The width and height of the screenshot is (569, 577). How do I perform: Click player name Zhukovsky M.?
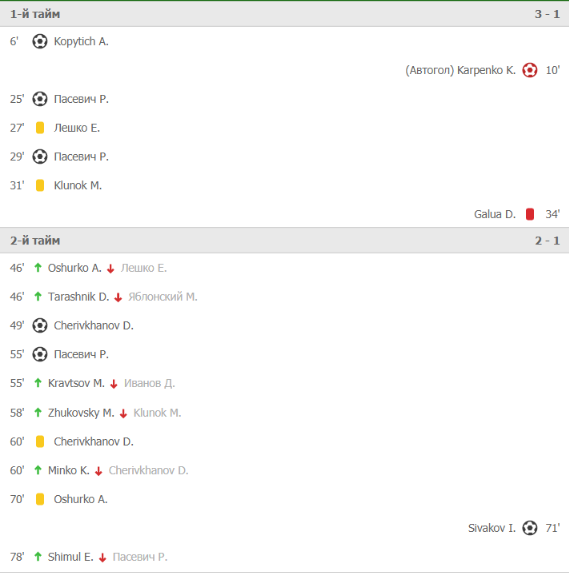pos(81,413)
